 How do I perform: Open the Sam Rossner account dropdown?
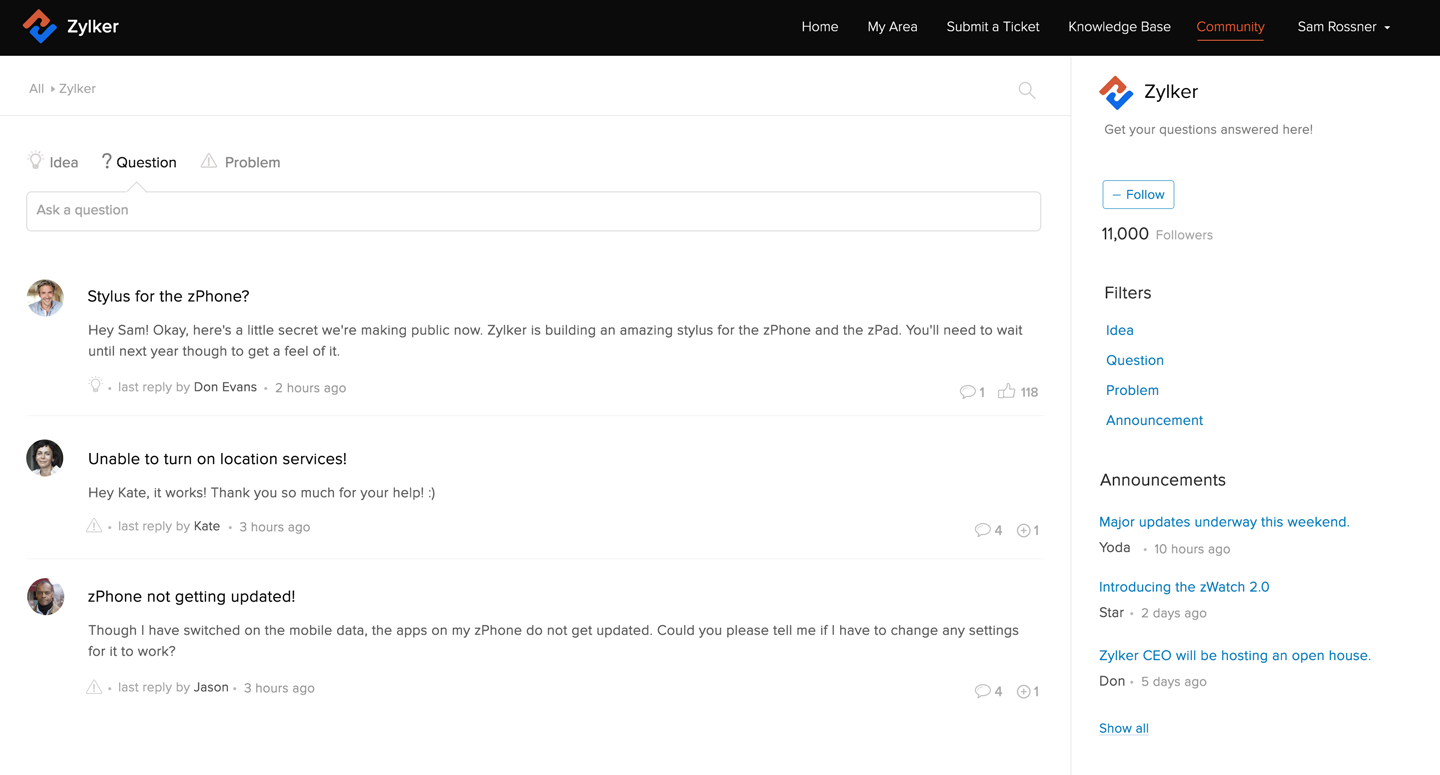tap(1343, 27)
